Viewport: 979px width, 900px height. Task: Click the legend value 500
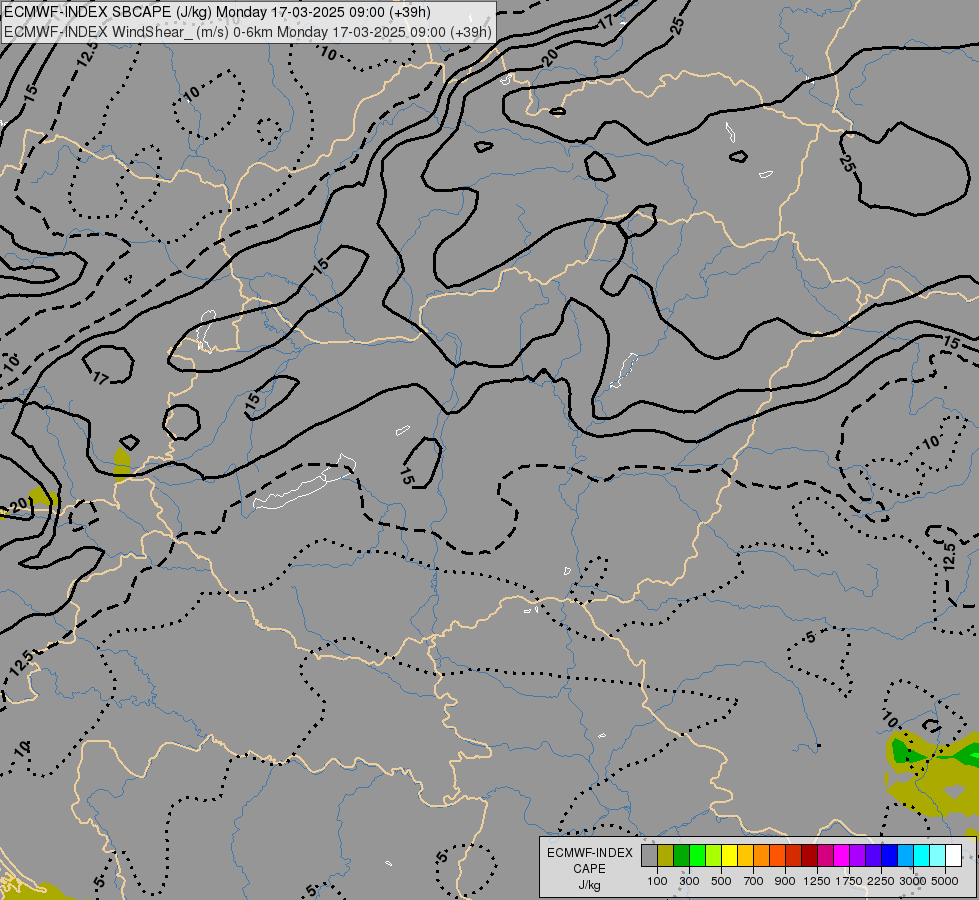click(721, 881)
